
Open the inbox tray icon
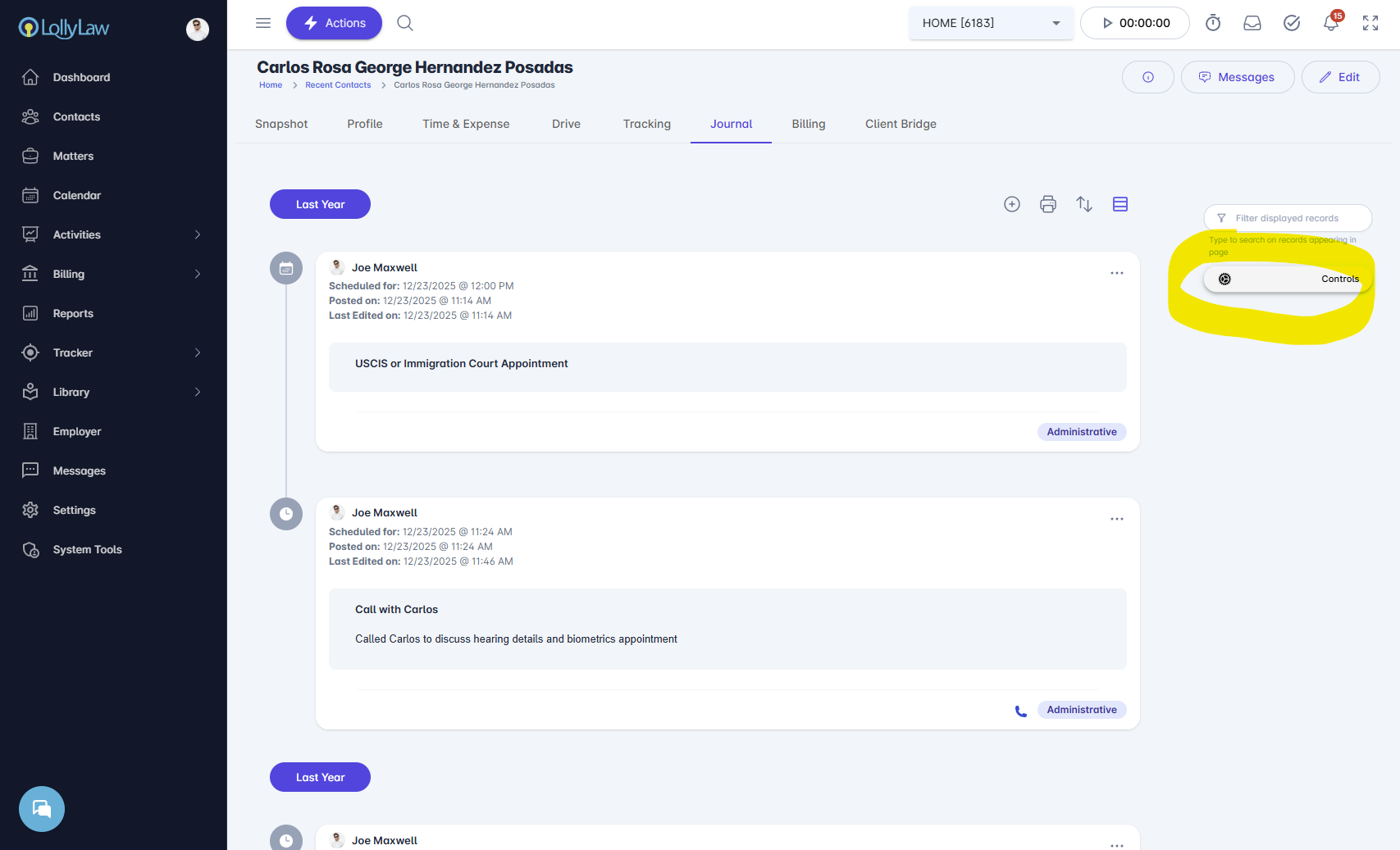point(1252,23)
